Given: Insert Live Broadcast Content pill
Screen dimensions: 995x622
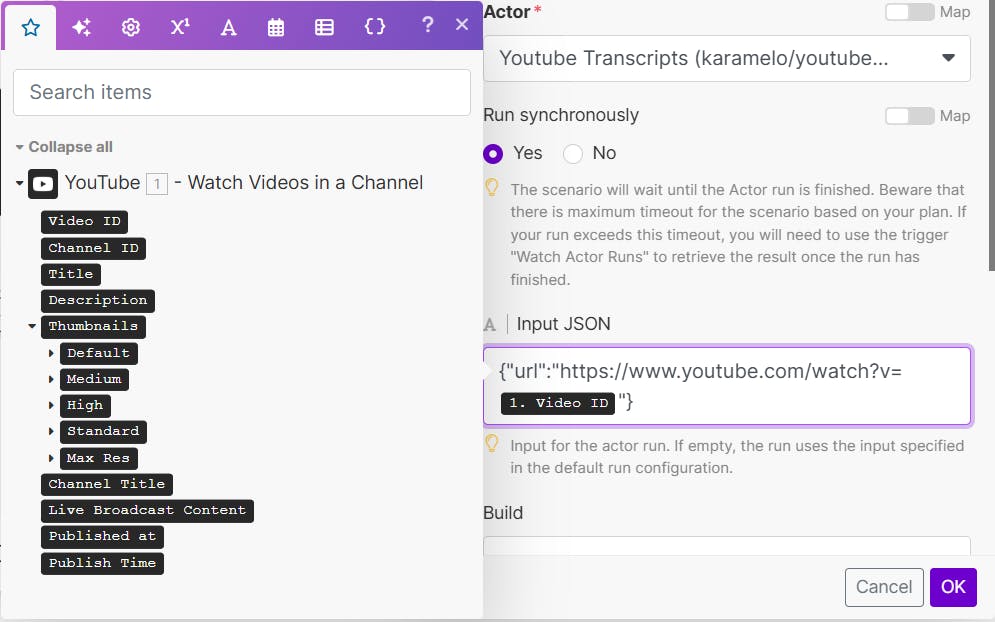Looking at the screenshot, I should [x=147, y=510].
